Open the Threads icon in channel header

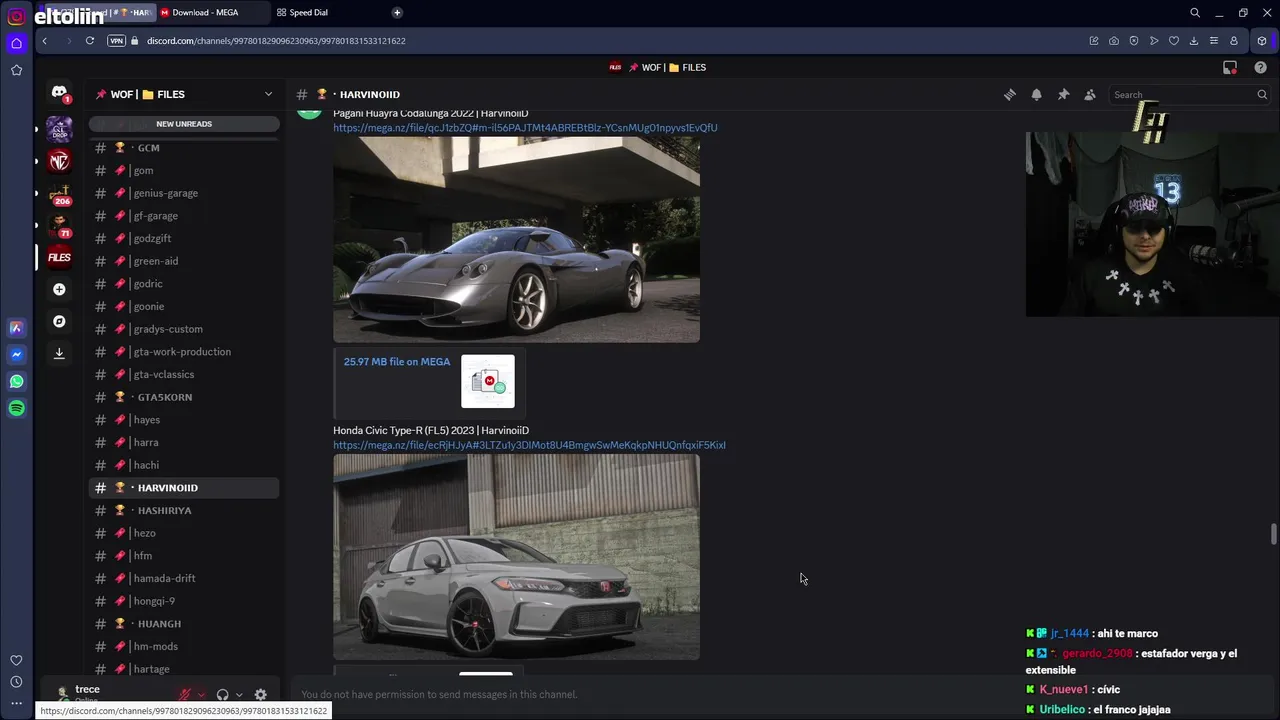click(x=1010, y=94)
